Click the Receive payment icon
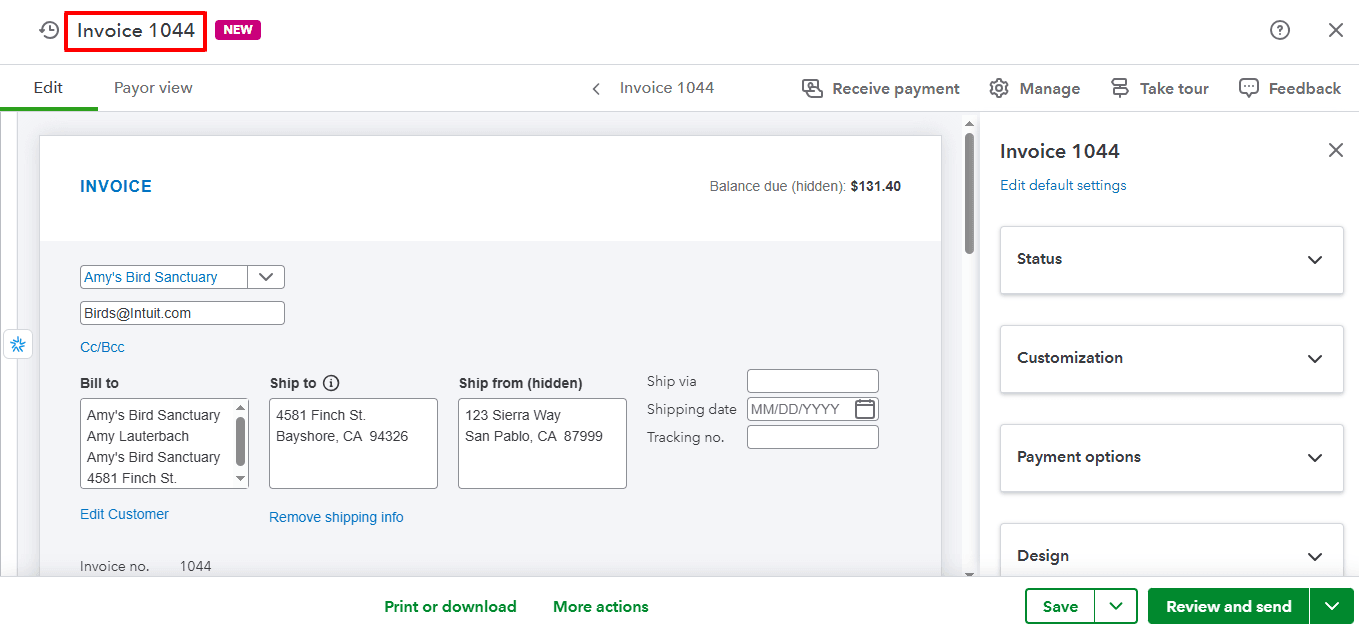 pos(812,88)
